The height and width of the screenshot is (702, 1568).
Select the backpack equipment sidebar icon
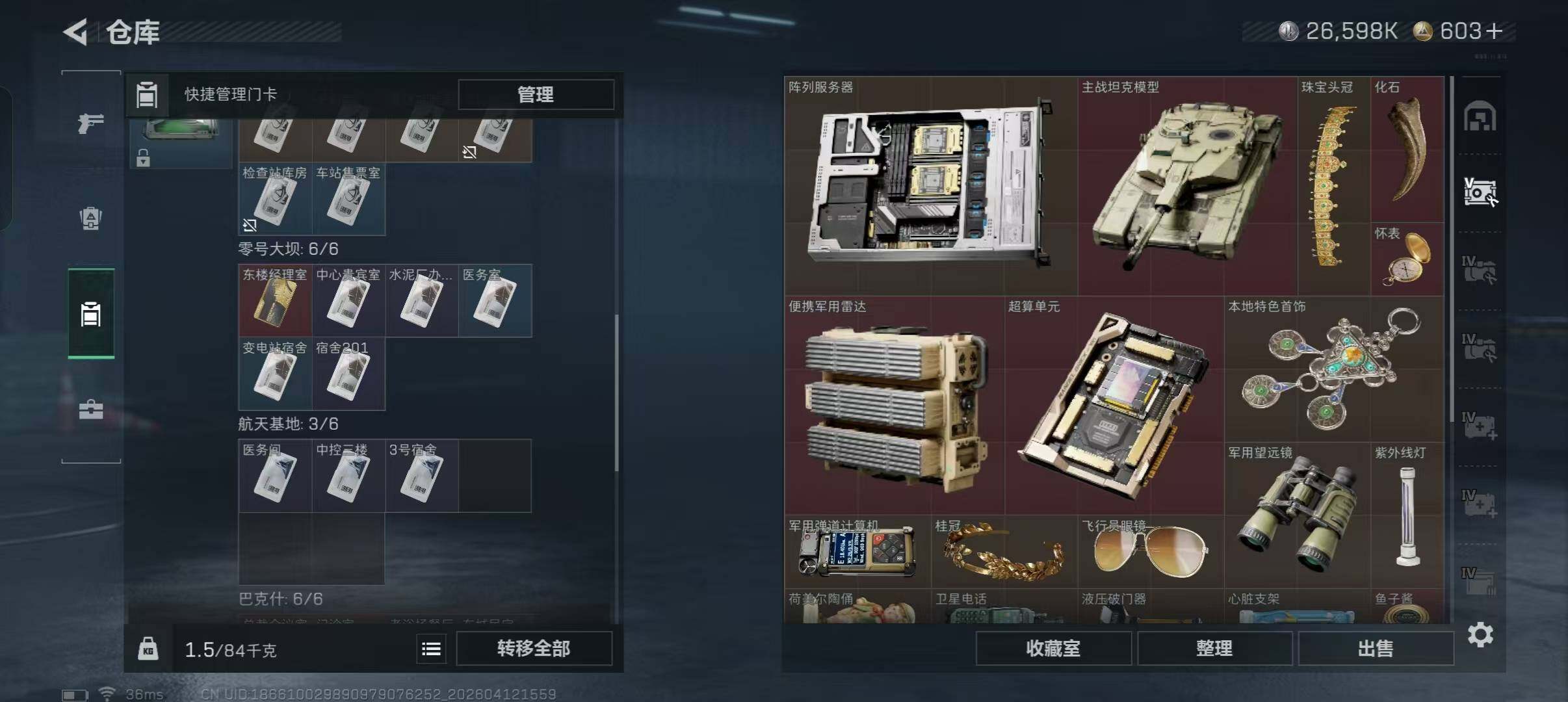(91, 218)
